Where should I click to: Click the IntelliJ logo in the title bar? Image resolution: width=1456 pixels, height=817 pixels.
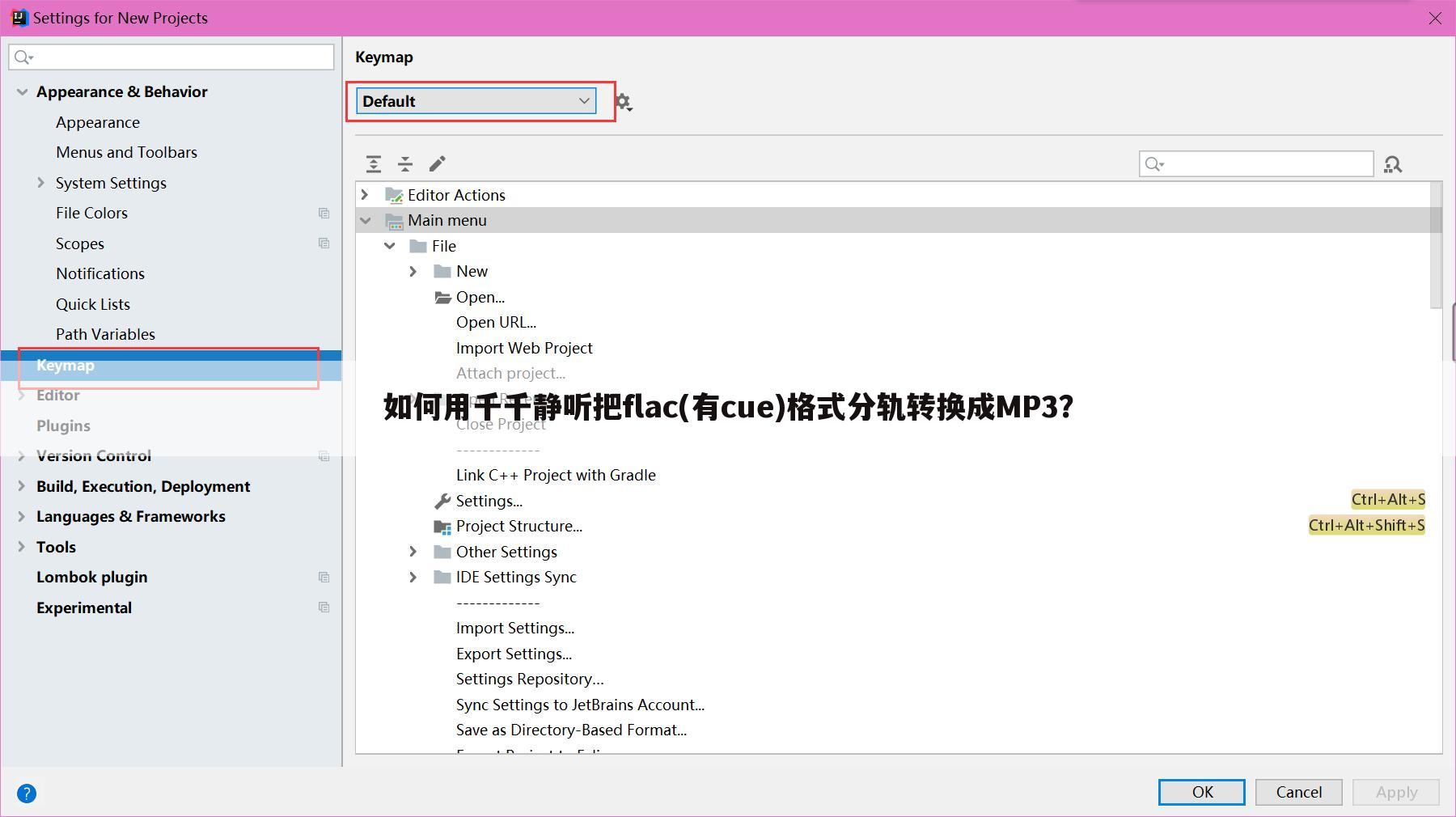tap(19, 18)
